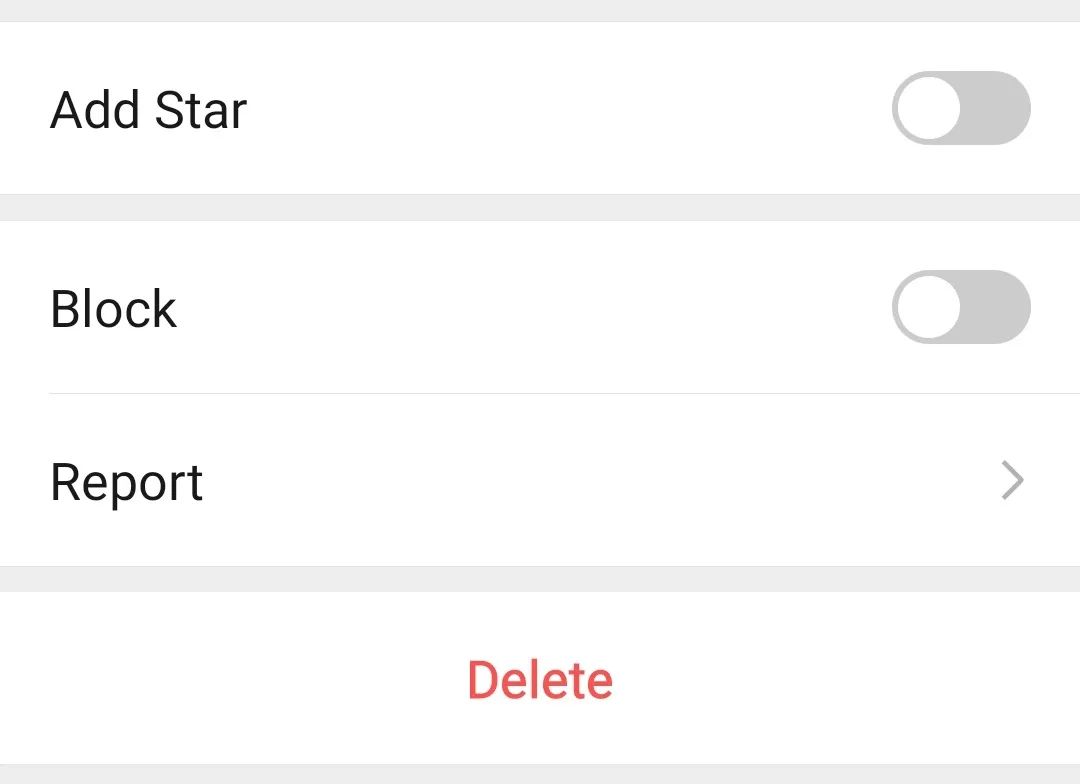
Task: Choose the Add Star settings row
Action: click(540, 108)
